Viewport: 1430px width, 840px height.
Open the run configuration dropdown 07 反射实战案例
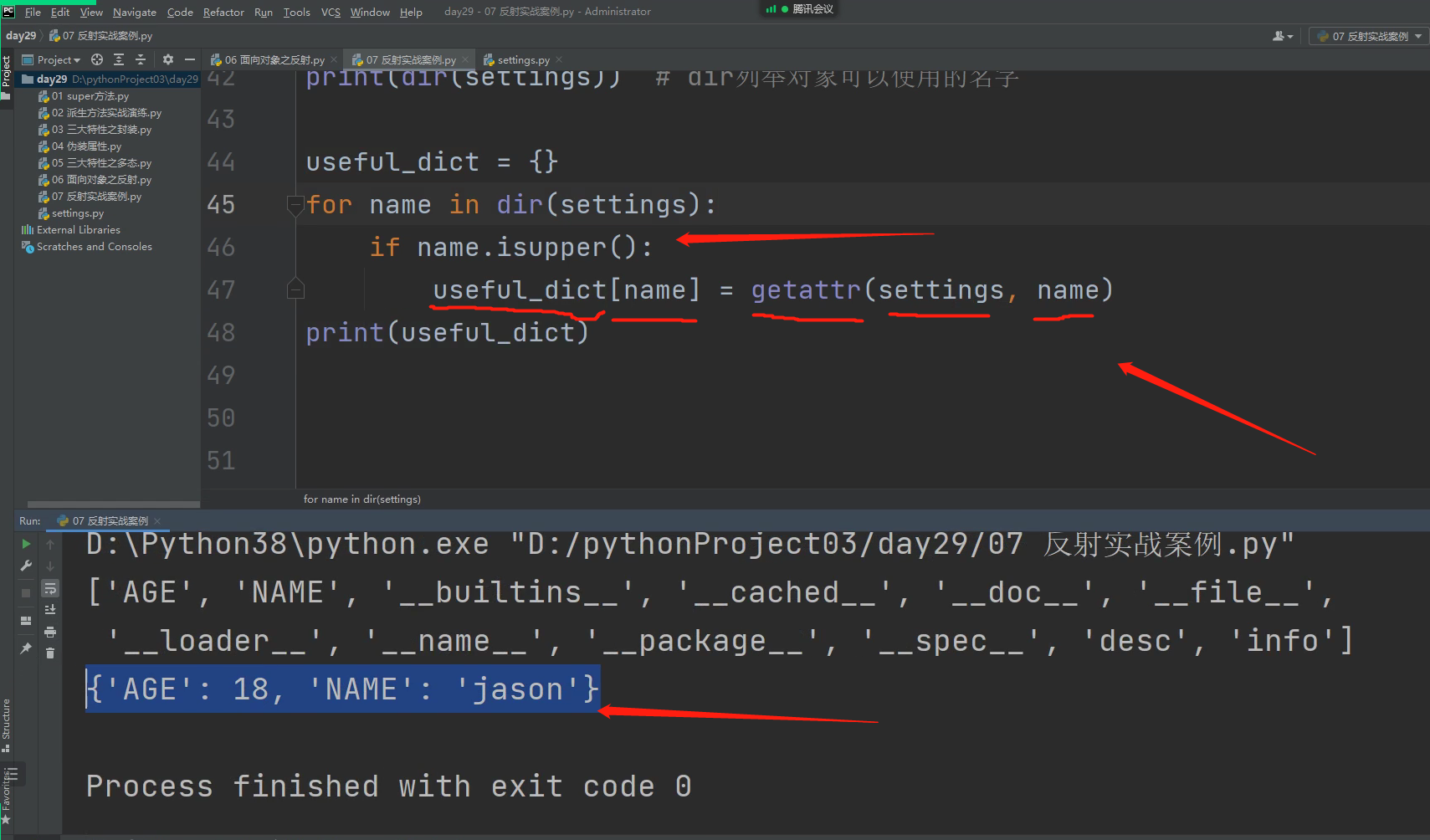pyautogui.click(x=1369, y=36)
